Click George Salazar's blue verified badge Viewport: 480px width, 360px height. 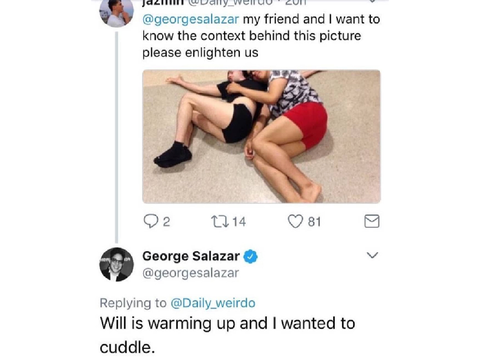(251, 256)
